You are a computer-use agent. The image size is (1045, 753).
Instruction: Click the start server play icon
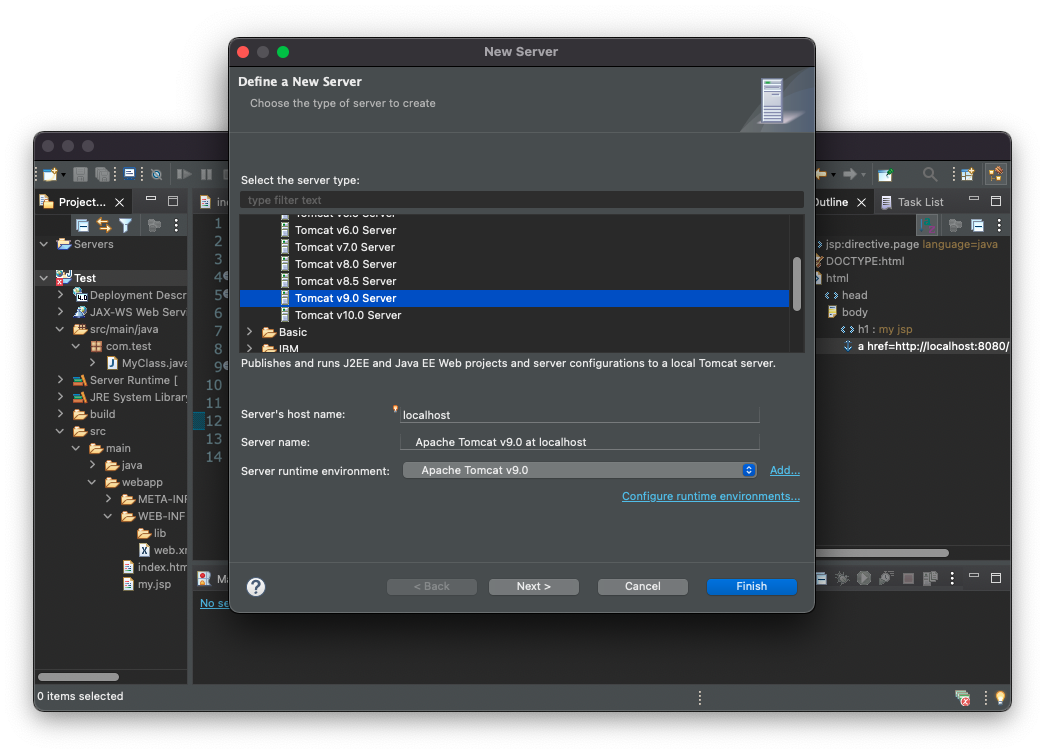pyautogui.click(x=864, y=578)
